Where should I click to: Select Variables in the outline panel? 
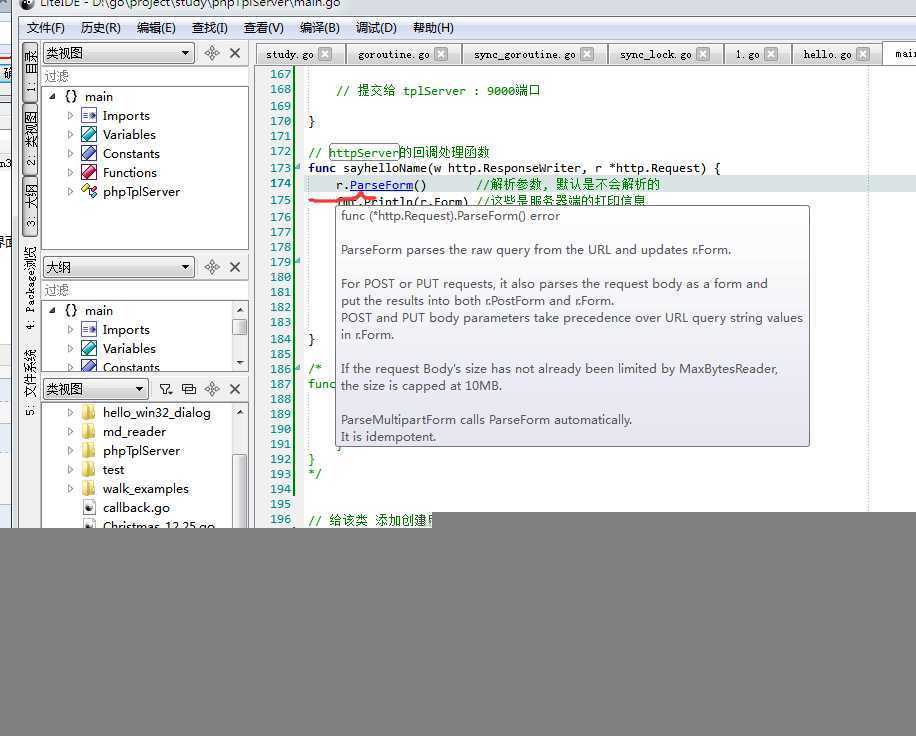(129, 348)
